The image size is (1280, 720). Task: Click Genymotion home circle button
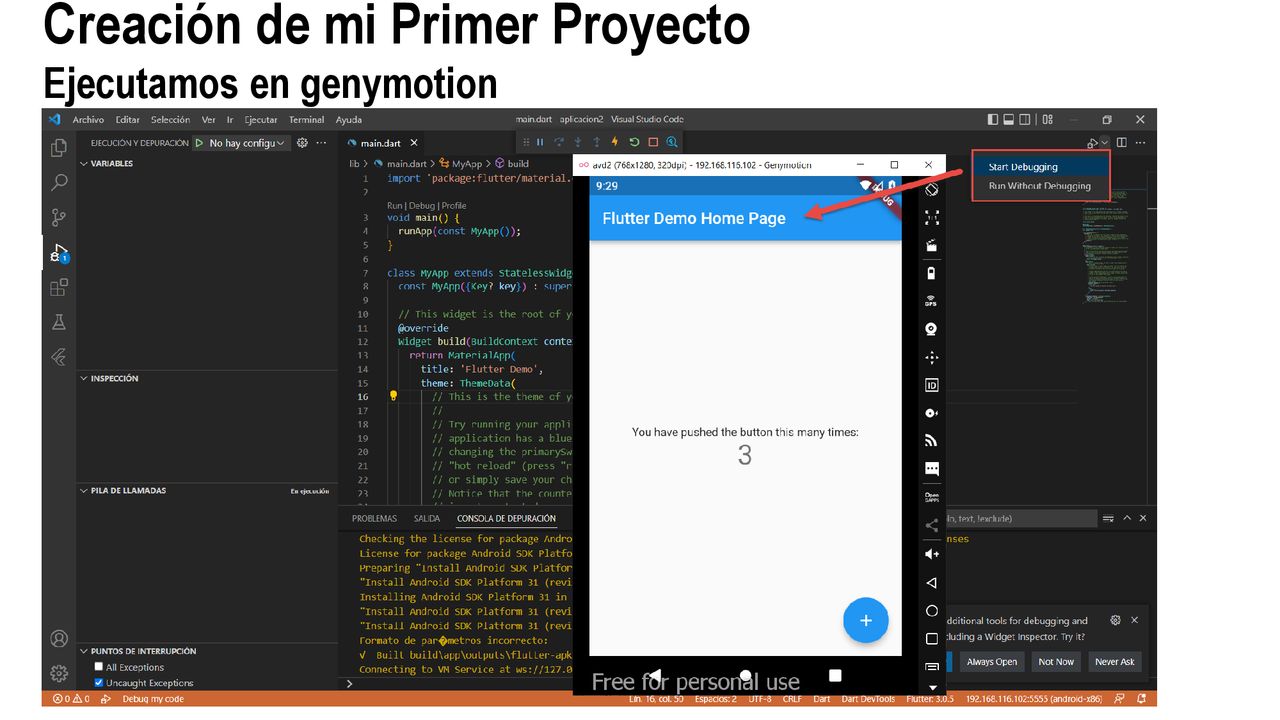[x=931, y=610]
